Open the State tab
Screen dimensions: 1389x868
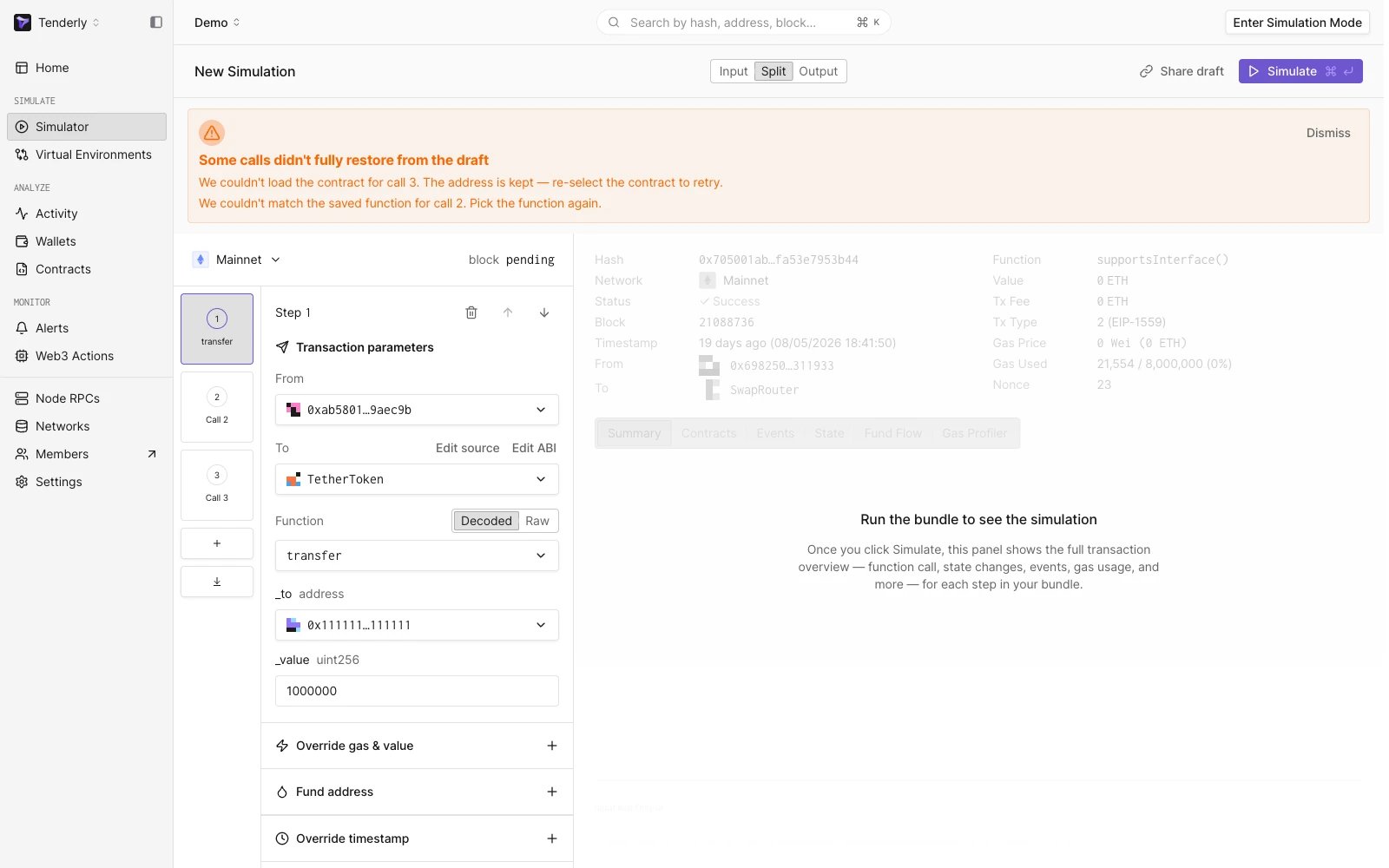[829, 433]
